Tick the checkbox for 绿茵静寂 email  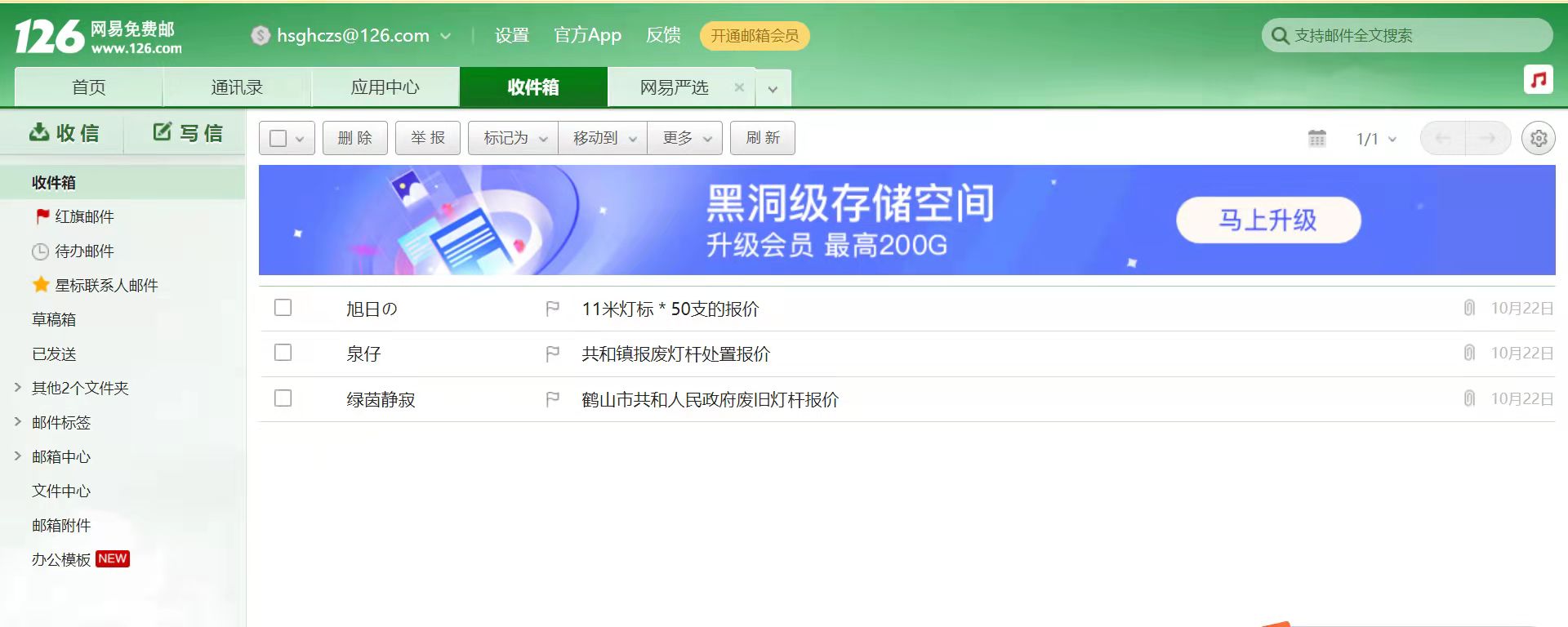pos(283,398)
